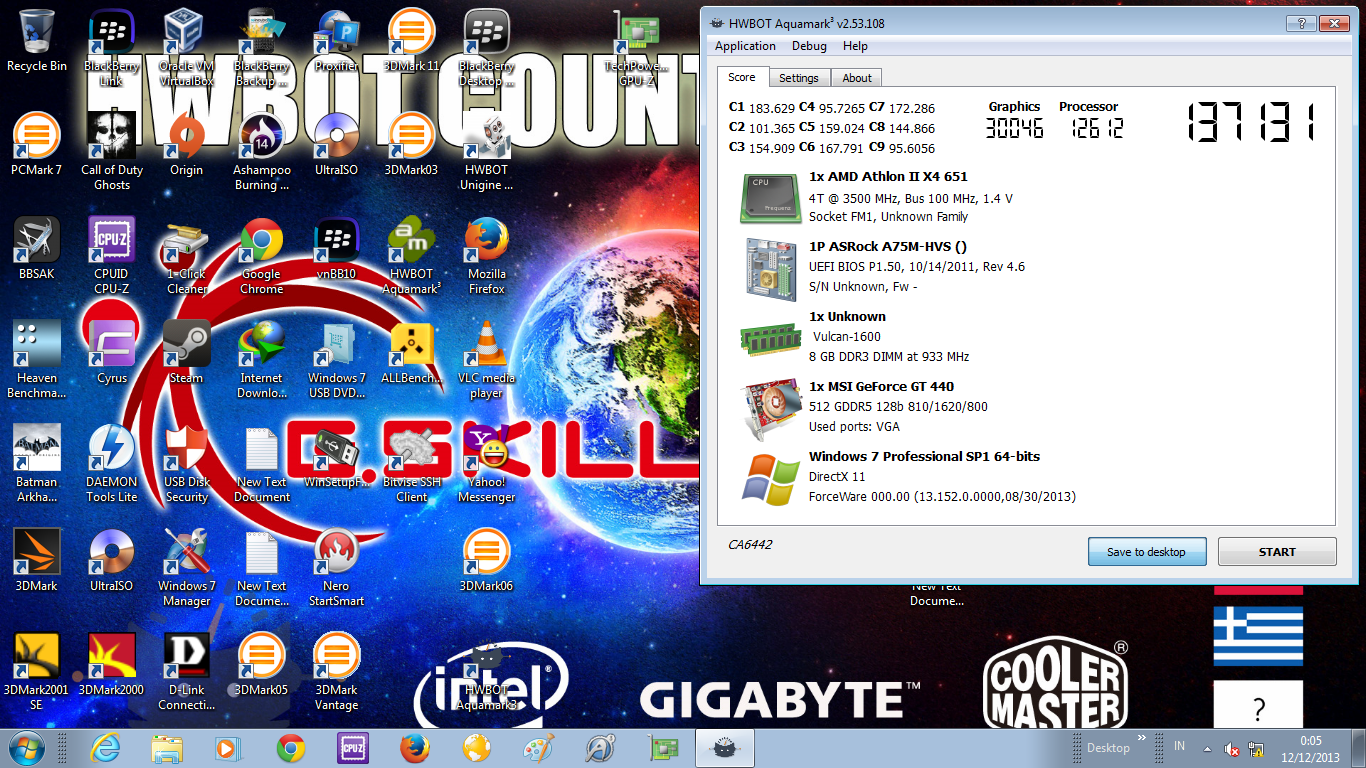Select the Yahoo! Messenger desktop icon
This screenshot has height=768, width=1366.
coord(486,463)
